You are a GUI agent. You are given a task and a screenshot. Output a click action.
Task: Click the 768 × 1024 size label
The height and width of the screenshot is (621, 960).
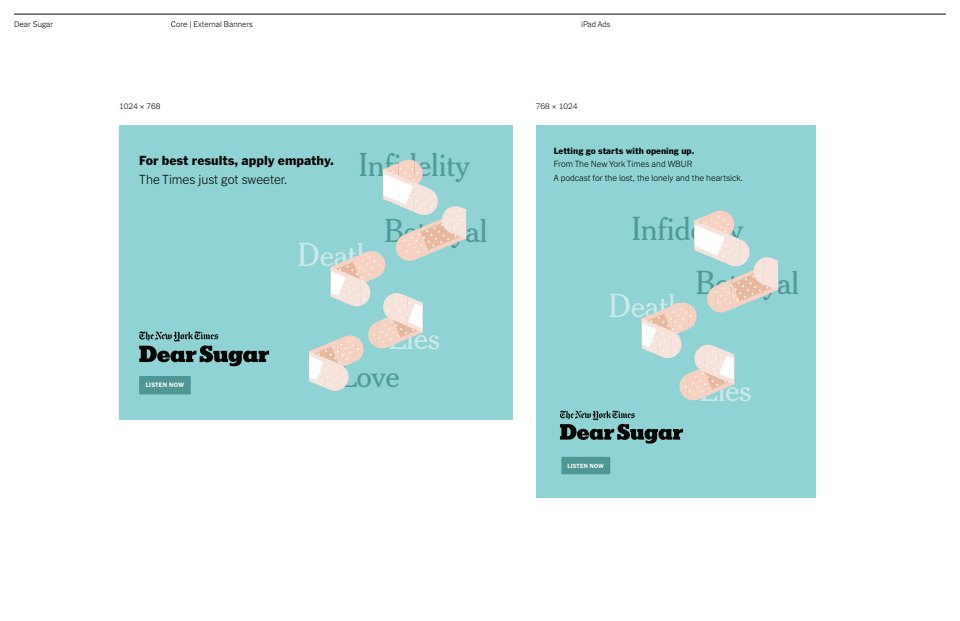(556, 106)
